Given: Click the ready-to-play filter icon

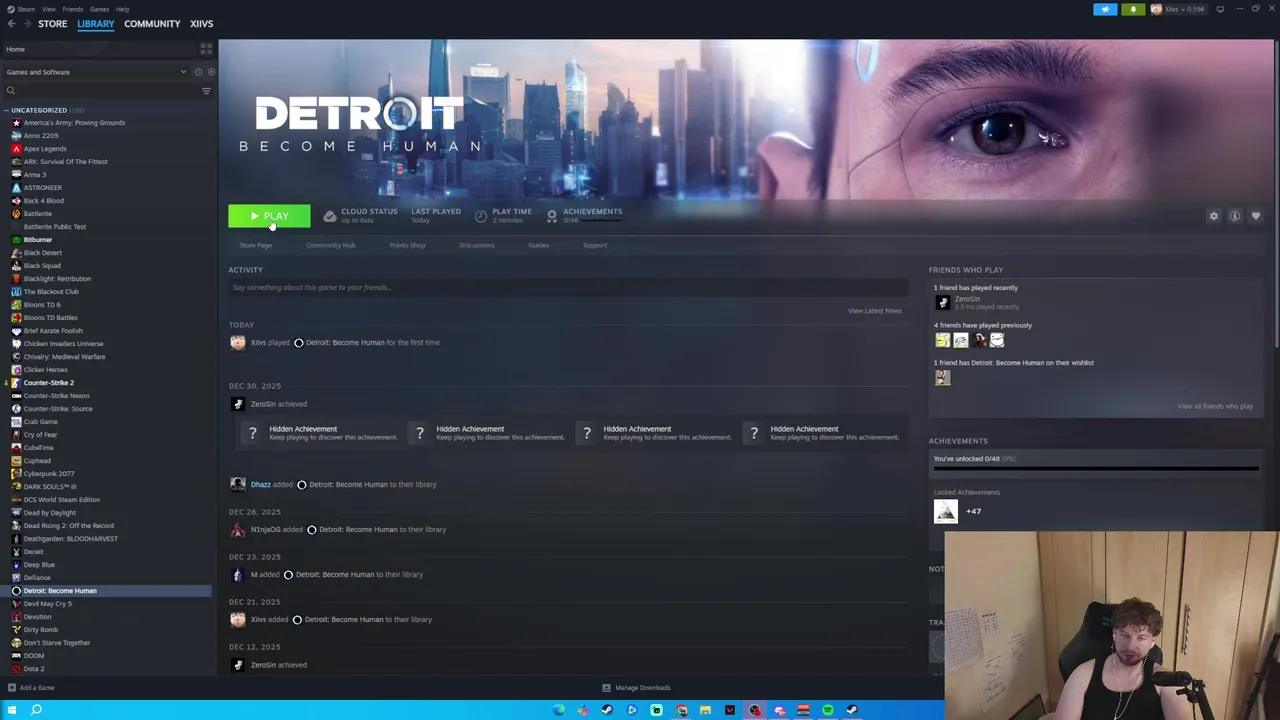Looking at the screenshot, I should pyautogui.click(x=210, y=72).
